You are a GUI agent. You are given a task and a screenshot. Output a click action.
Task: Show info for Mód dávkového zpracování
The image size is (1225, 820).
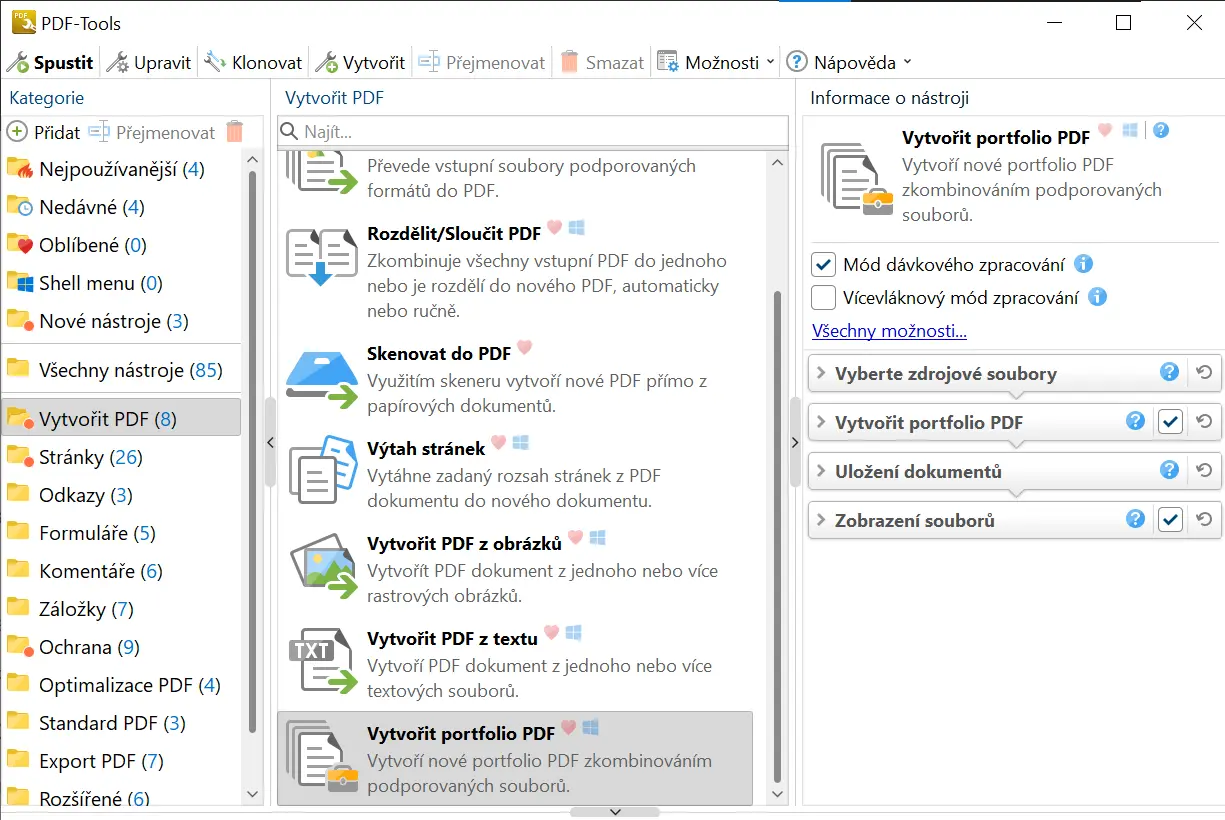click(1083, 264)
